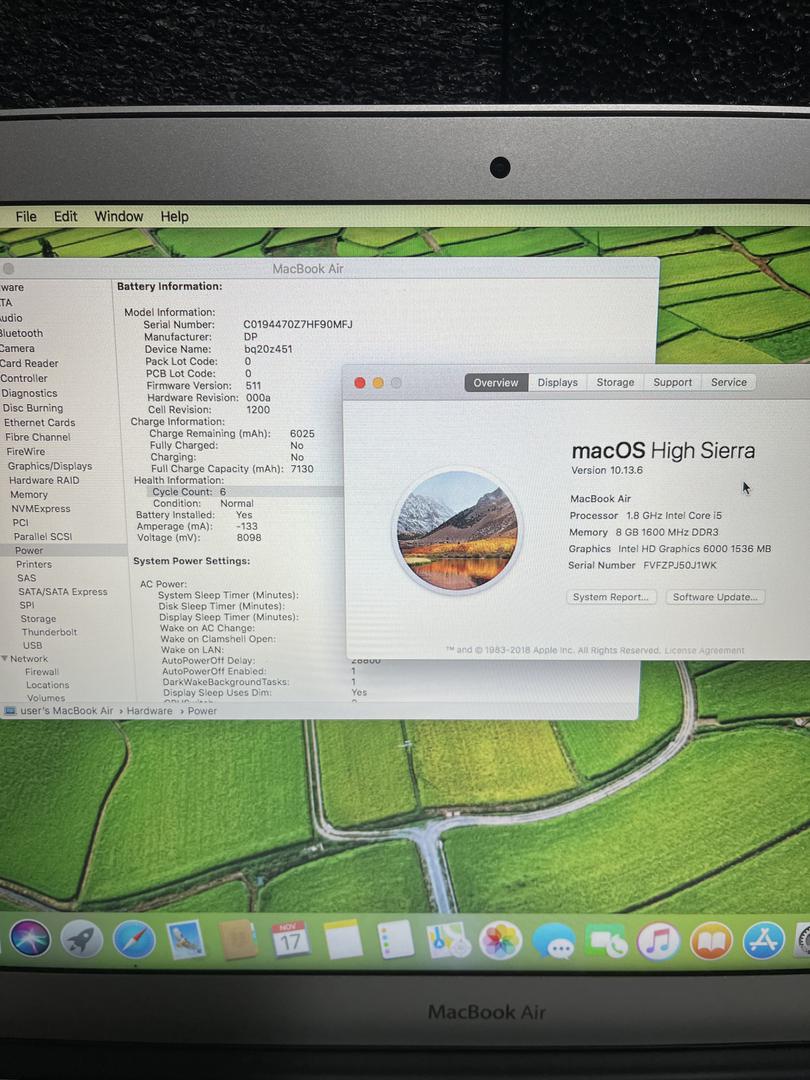Select SAS in sidebar
This screenshot has height=1080, width=810.
[x=26, y=578]
